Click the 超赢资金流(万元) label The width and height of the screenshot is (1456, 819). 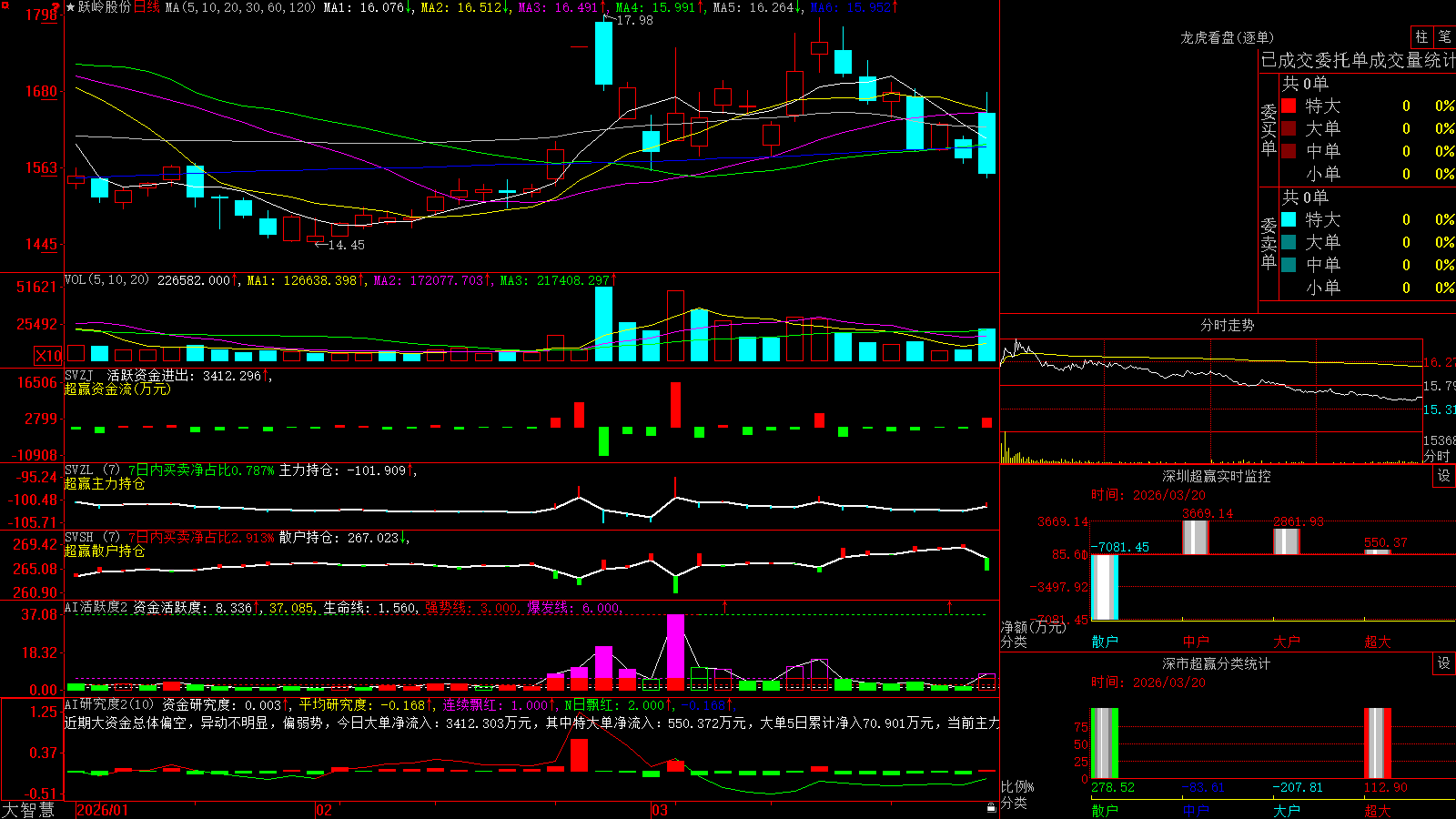(117, 389)
